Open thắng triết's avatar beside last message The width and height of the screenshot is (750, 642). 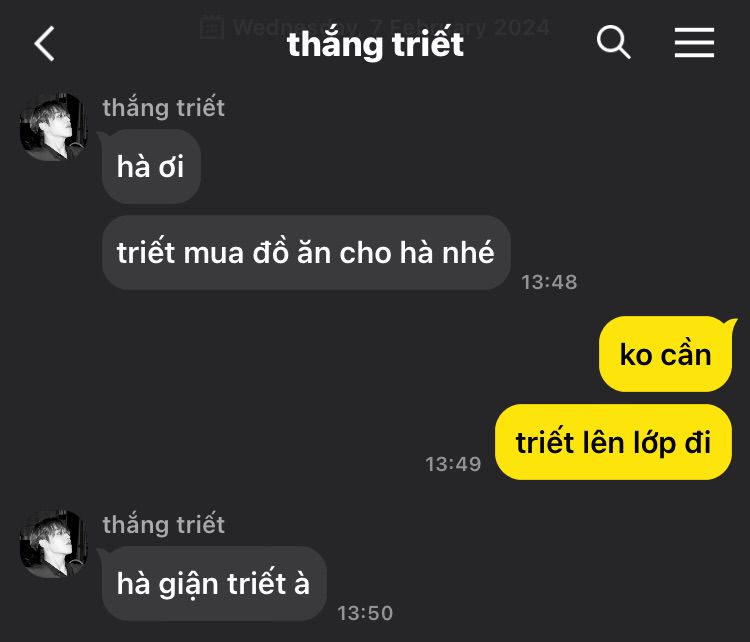(54, 544)
